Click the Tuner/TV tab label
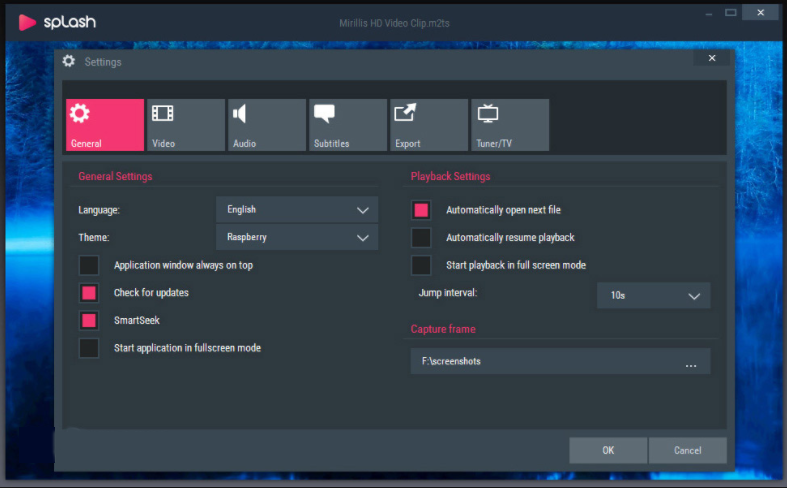The height and width of the screenshot is (488, 787). 494,144
